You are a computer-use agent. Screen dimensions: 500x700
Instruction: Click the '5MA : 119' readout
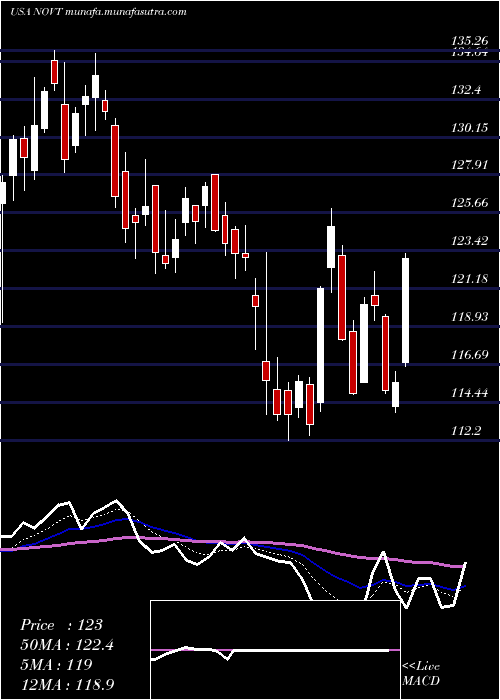tap(56, 665)
